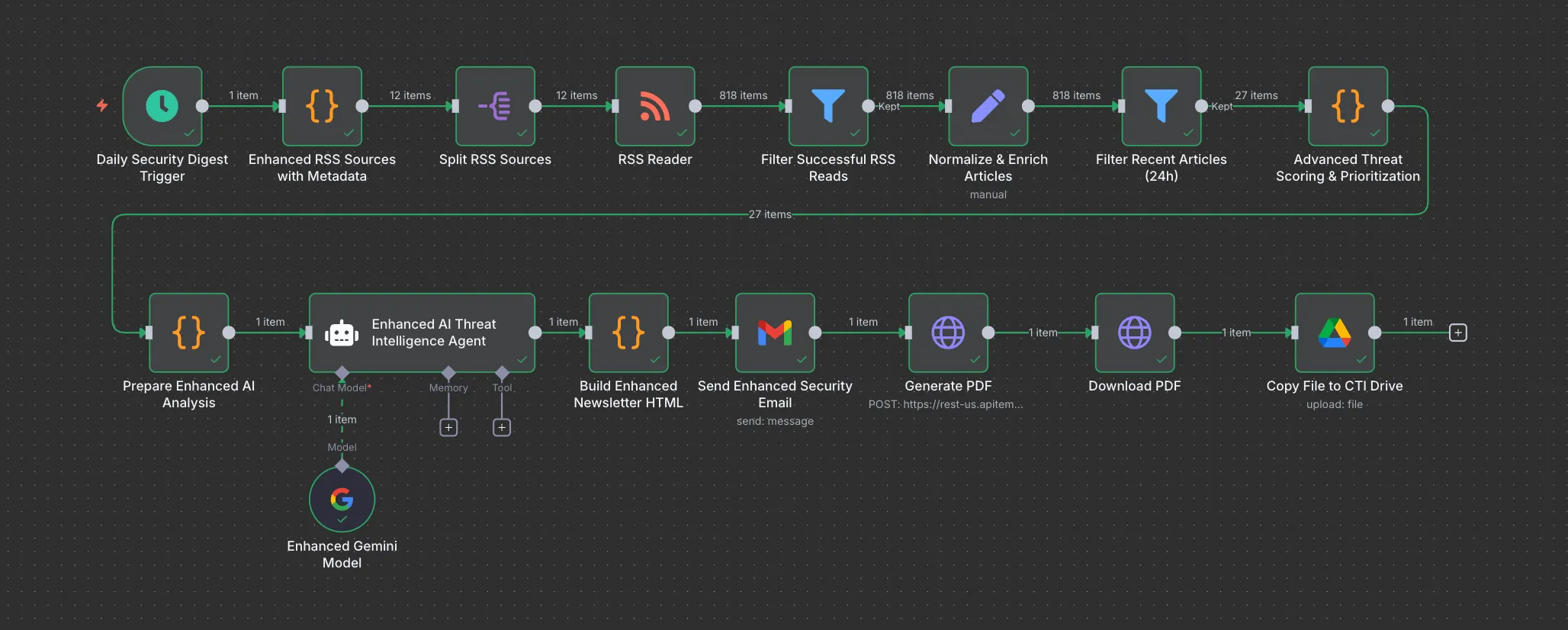Click the '27 items' long connection label
The height and width of the screenshot is (630, 1568).
click(x=770, y=214)
